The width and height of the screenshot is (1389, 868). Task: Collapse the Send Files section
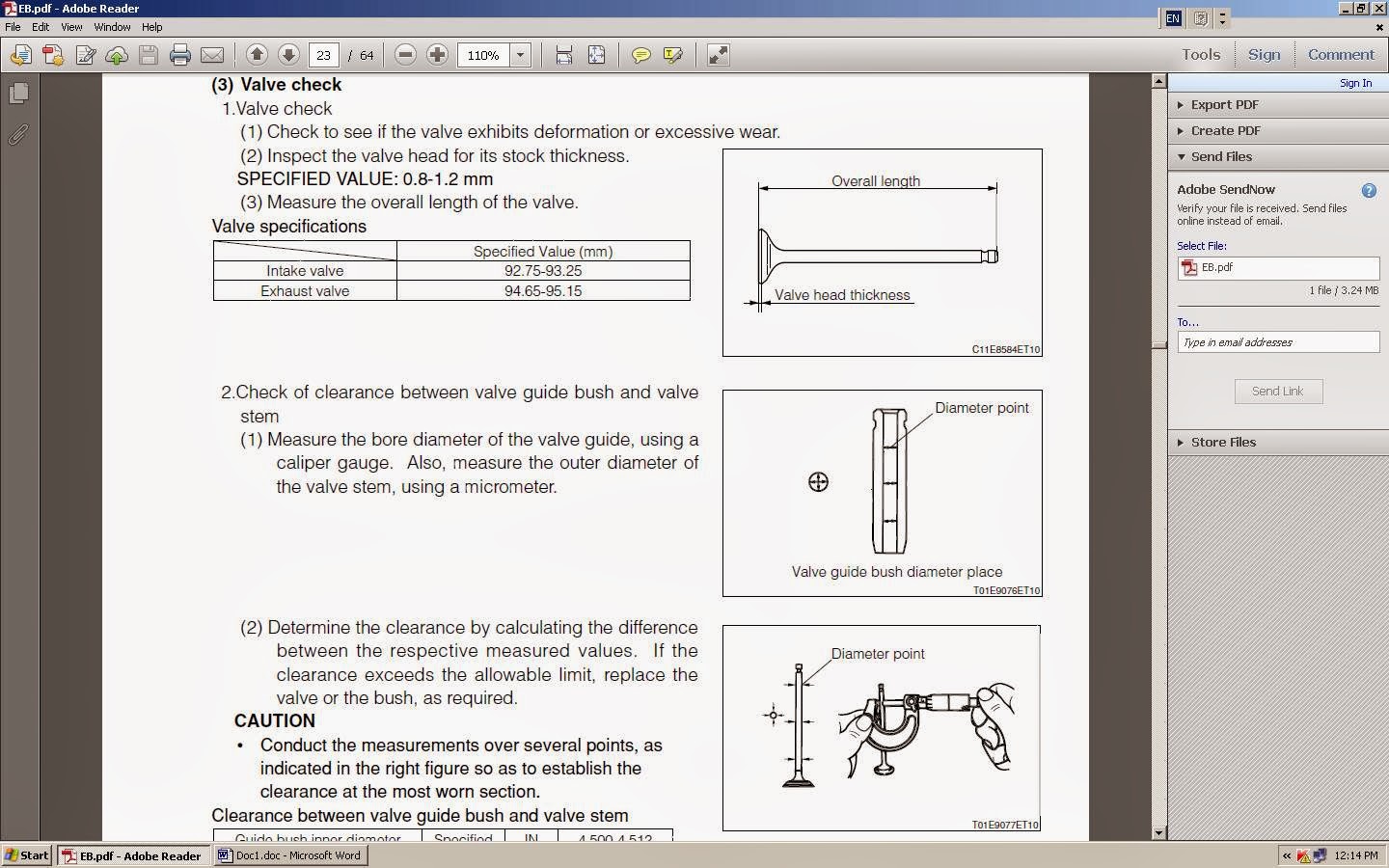tap(1278, 157)
